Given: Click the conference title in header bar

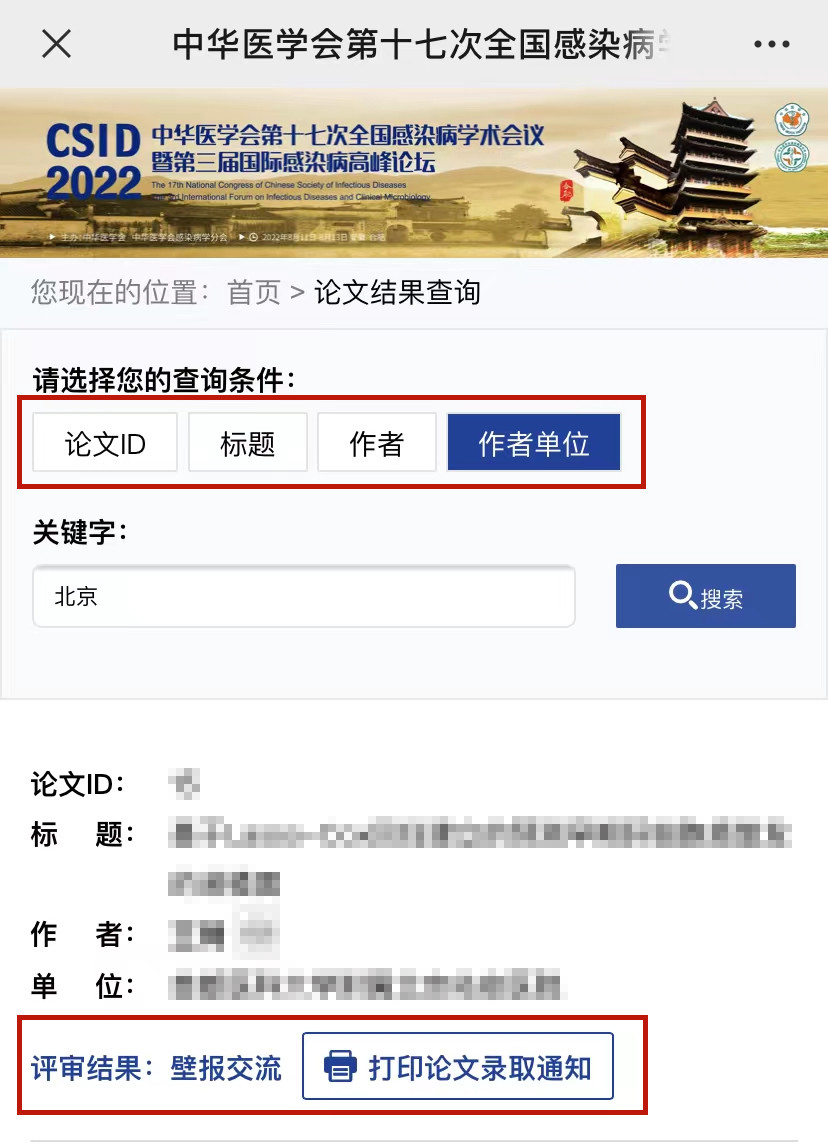Looking at the screenshot, I should 420,44.
